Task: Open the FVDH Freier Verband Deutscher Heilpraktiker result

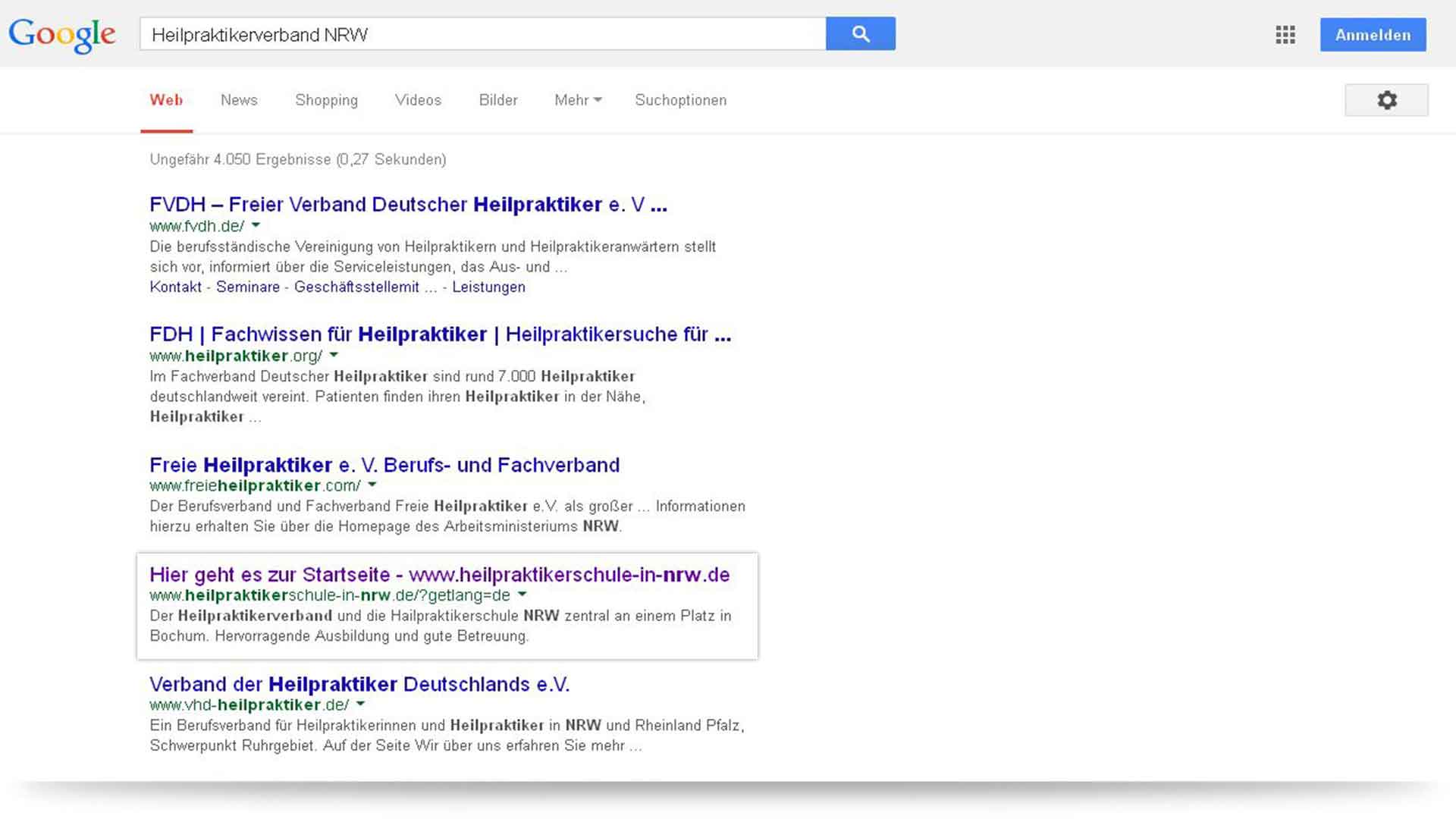Action: click(x=408, y=205)
